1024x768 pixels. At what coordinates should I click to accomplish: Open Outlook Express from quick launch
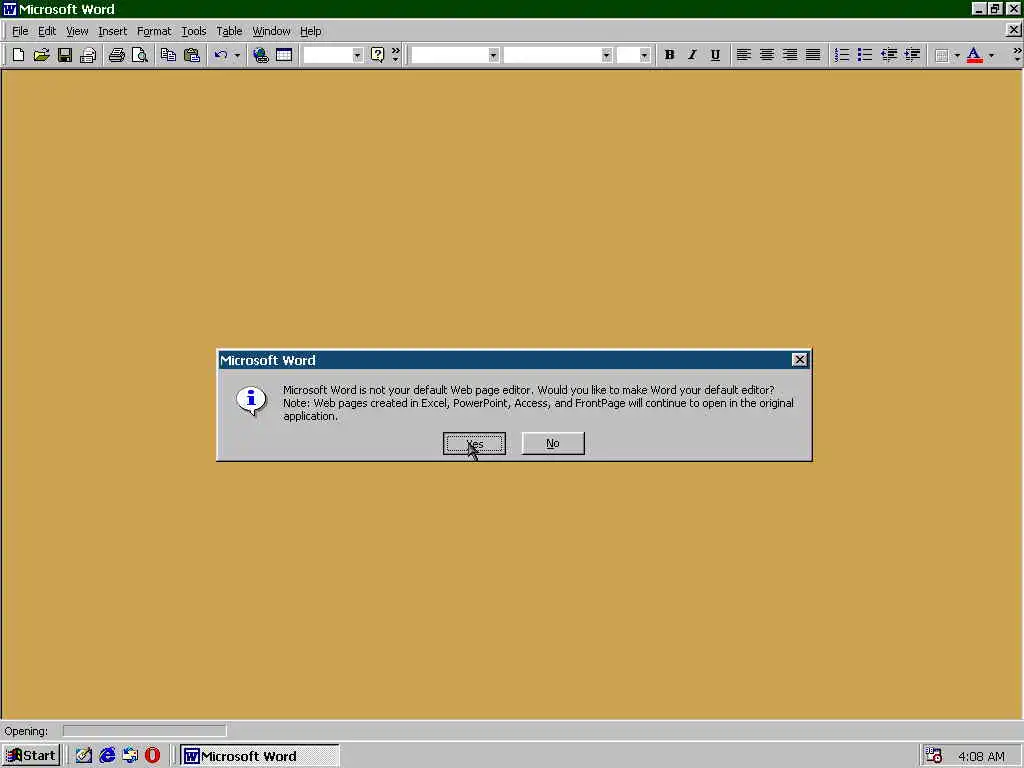[130, 755]
